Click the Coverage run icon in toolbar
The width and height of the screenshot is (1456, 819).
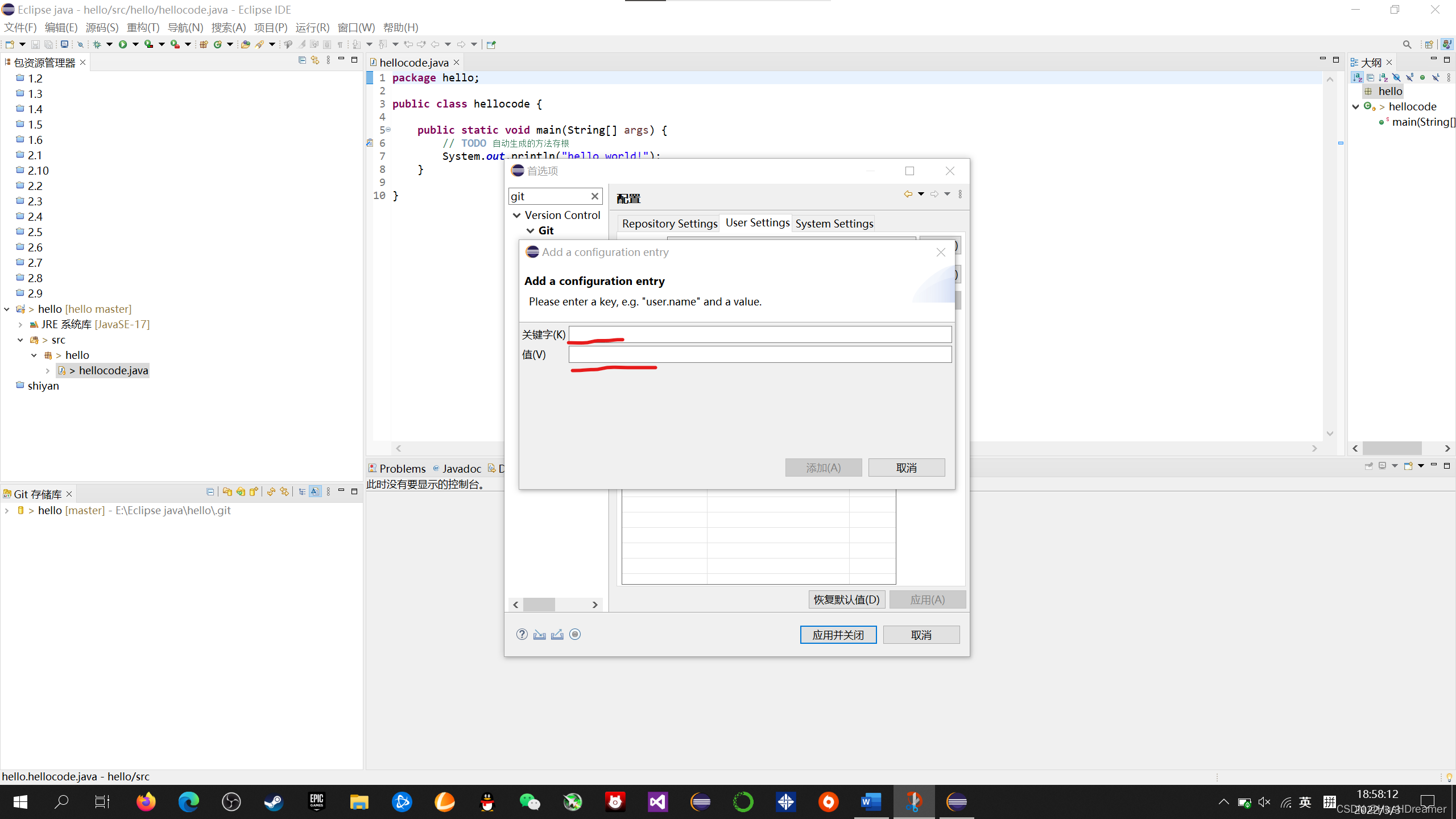(148, 44)
